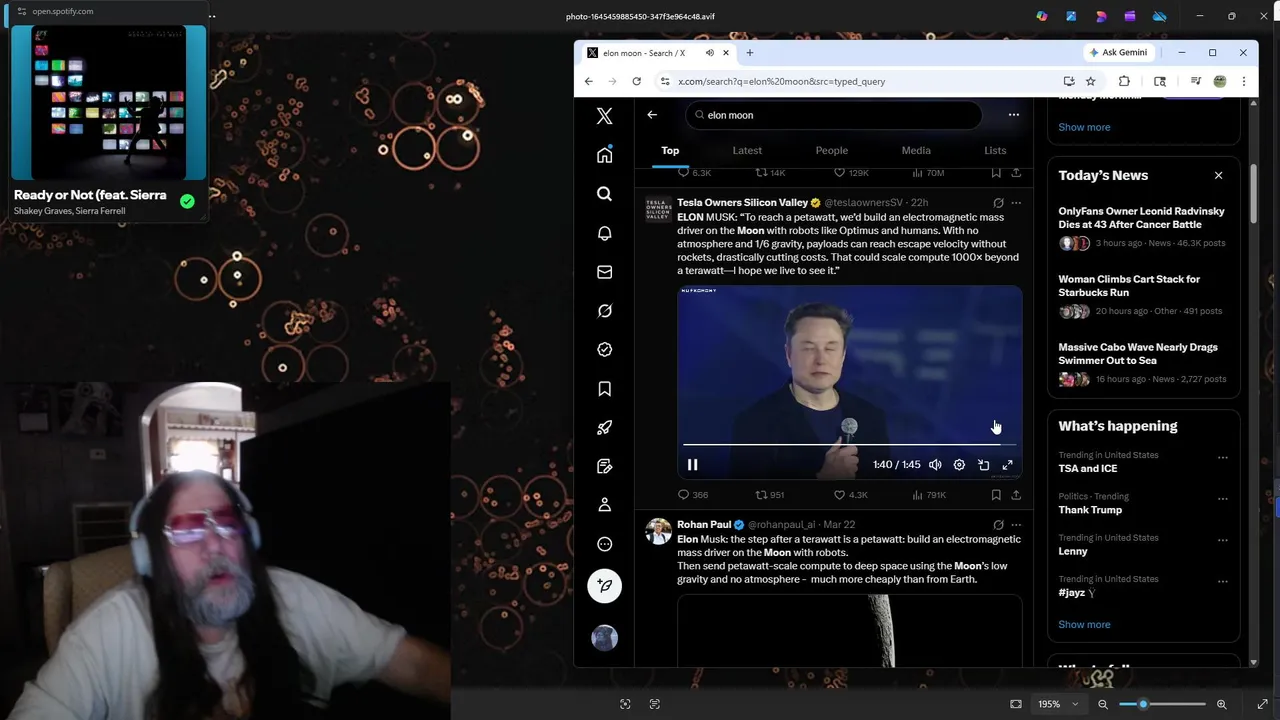Screen dimensions: 1280x720
Task: Close the Today's News panel
Action: click(1218, 176)
